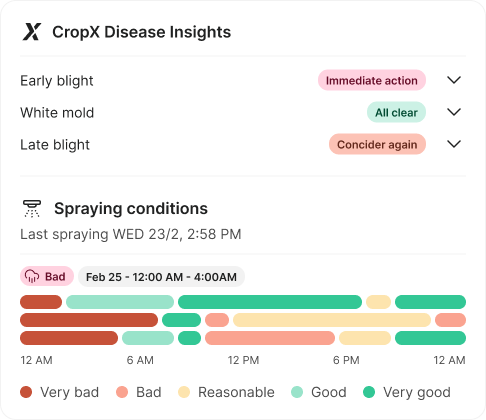This screenshot has height=420, width=486.
Task: Click the All clear status badge
Action: click(x=396, y=112)
